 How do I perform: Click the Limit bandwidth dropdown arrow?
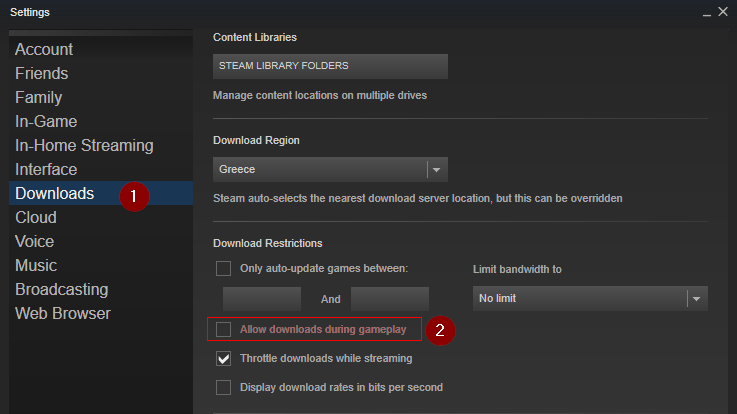tap(697, 299)
